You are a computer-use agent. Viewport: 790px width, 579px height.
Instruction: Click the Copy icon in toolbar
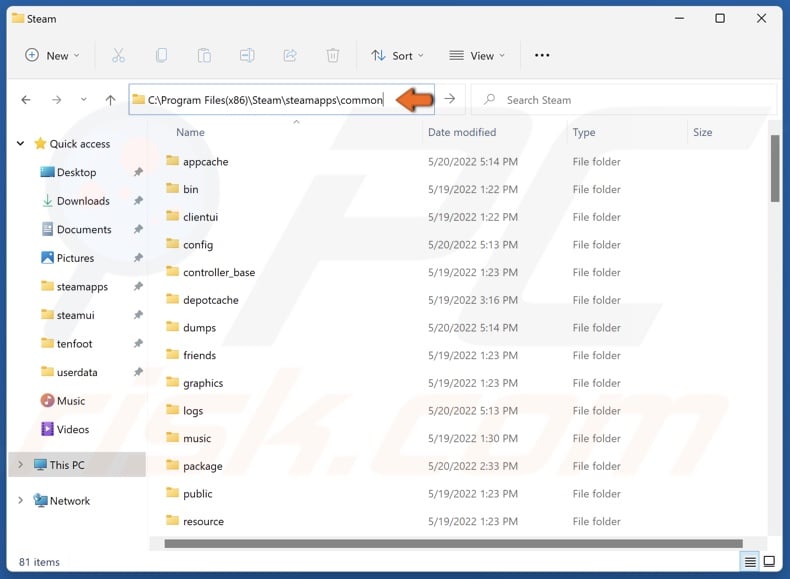[161, 55]
